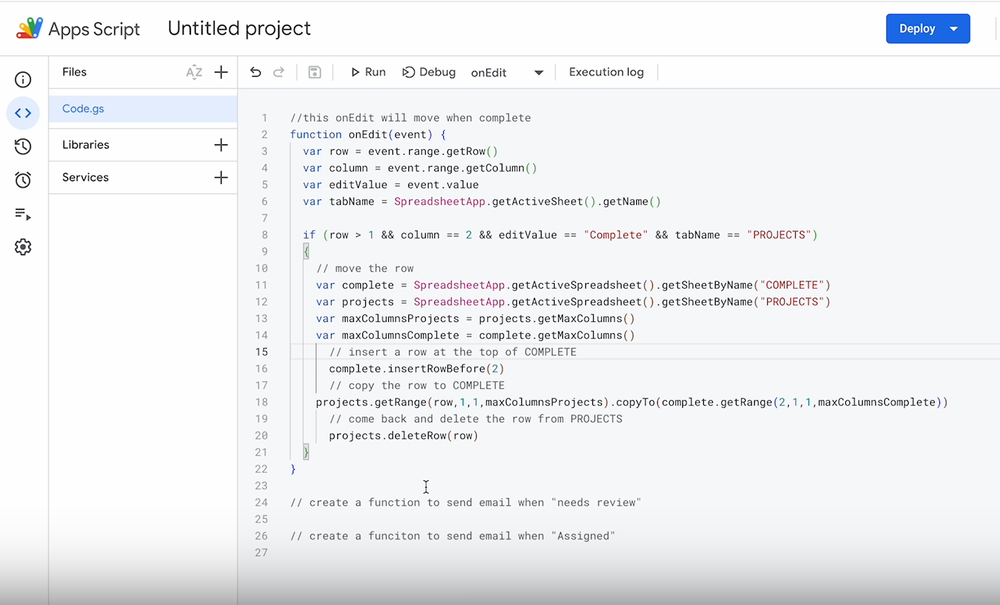Open the project Overview panel
Screen dimensions: 1000x605
(22, 79)
